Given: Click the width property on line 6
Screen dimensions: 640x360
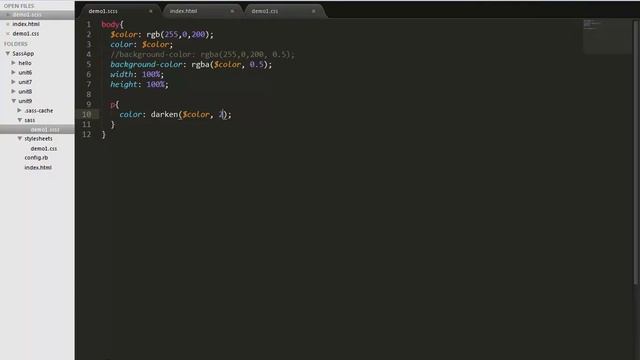Looking at the screenshot, I should point(122,74).
